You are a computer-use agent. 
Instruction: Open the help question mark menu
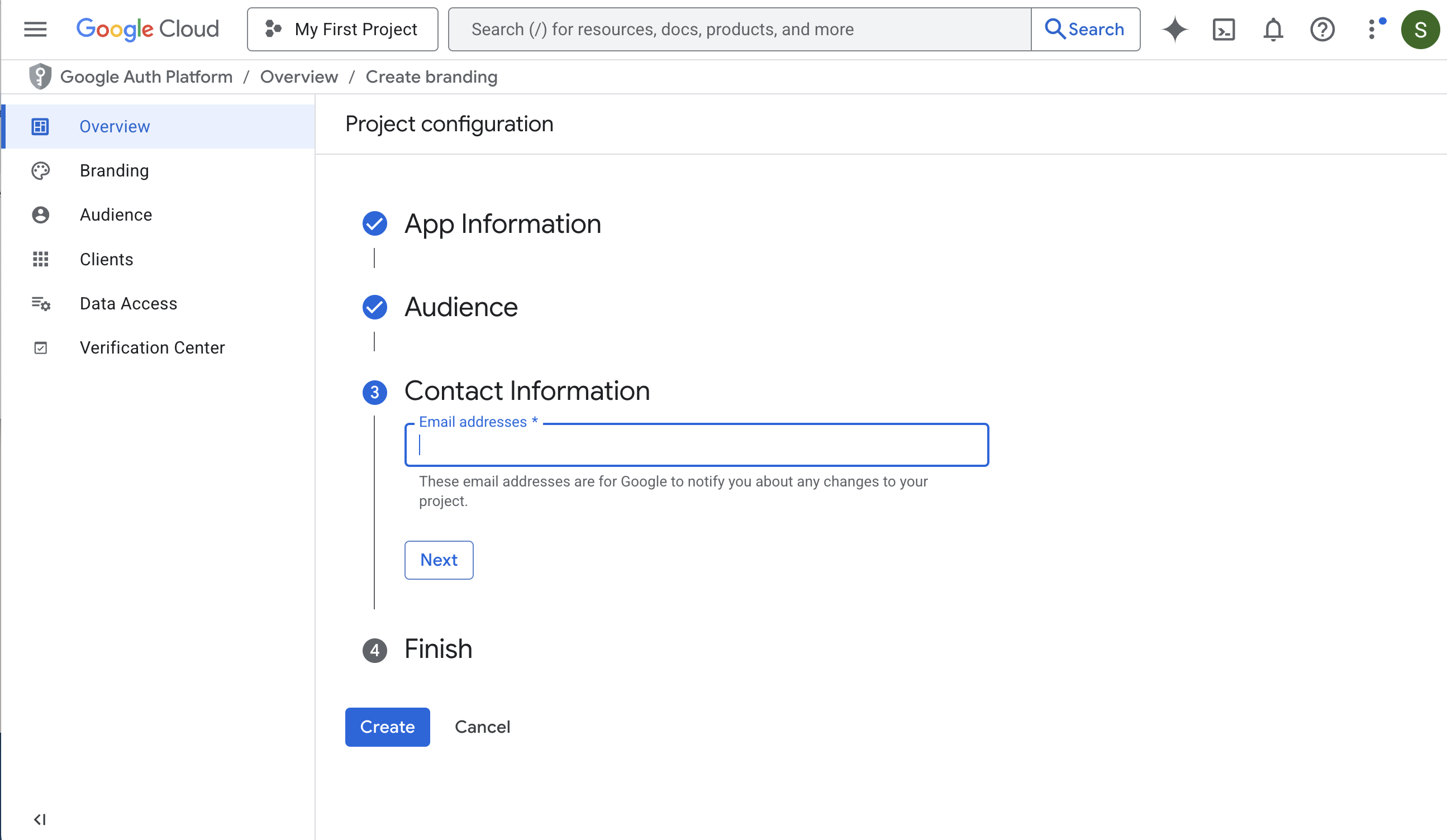click(1322, 29)
